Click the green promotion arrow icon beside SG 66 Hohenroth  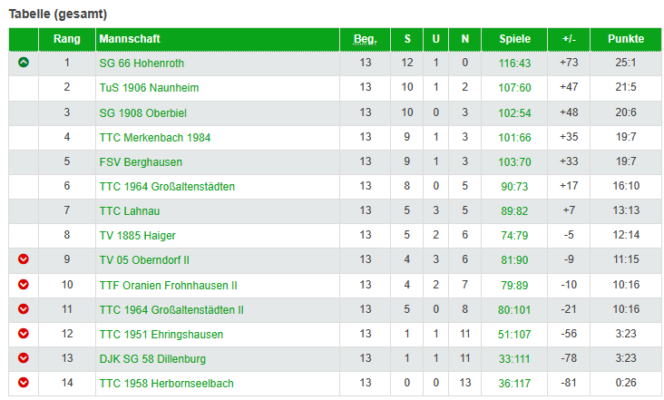(x=24, y=63)
